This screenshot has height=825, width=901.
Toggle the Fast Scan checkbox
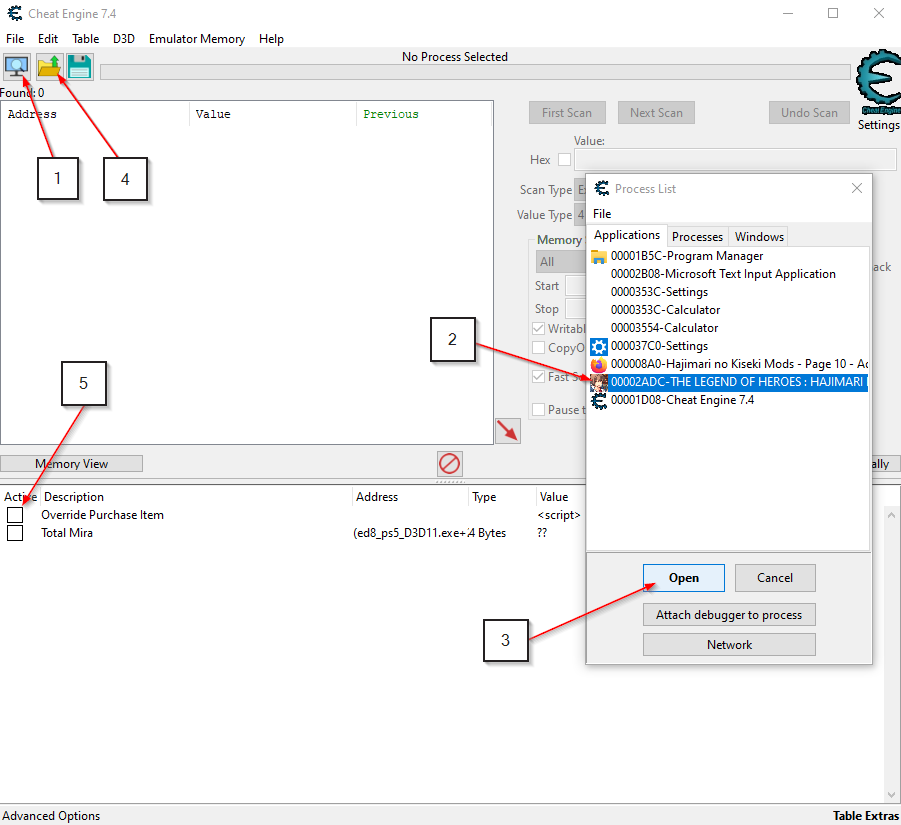[x=538, y=376]
